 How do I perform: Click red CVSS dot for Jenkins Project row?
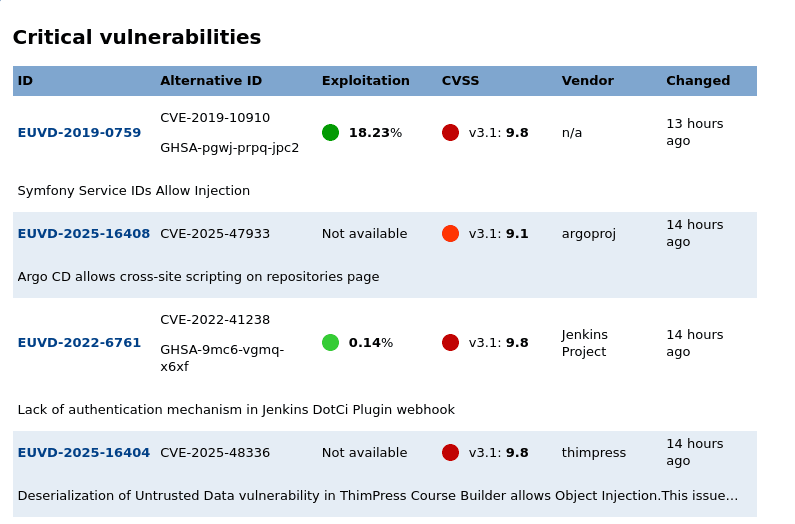coord(450,343)
